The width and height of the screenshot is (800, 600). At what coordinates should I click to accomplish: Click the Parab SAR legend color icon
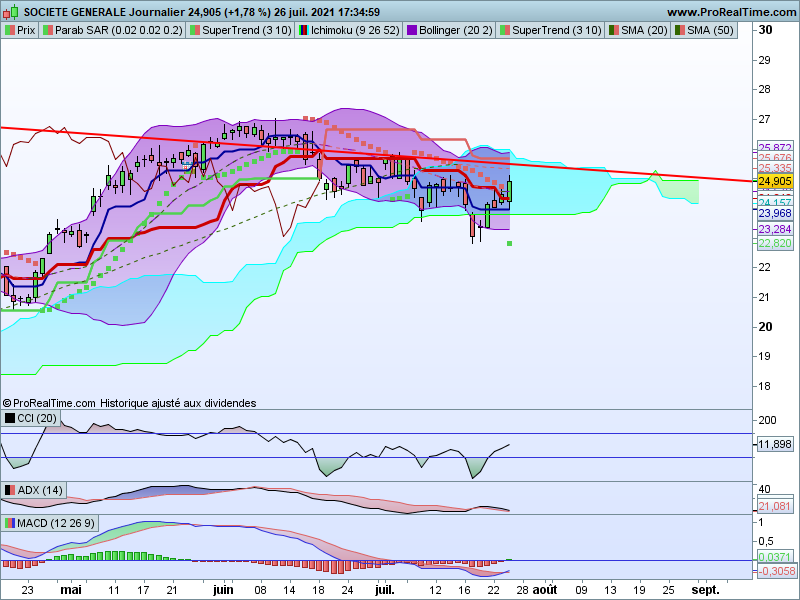click(x=47, y=31)
